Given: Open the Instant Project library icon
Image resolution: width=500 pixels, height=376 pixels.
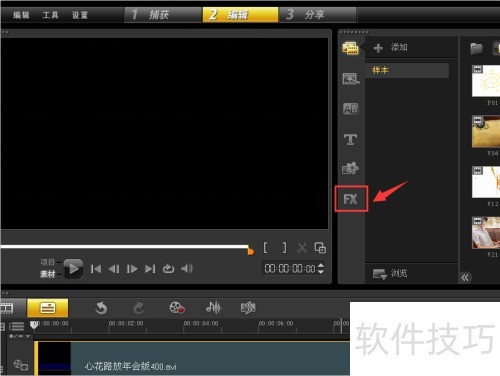Looking at the screenshot, I should point(351,79).
